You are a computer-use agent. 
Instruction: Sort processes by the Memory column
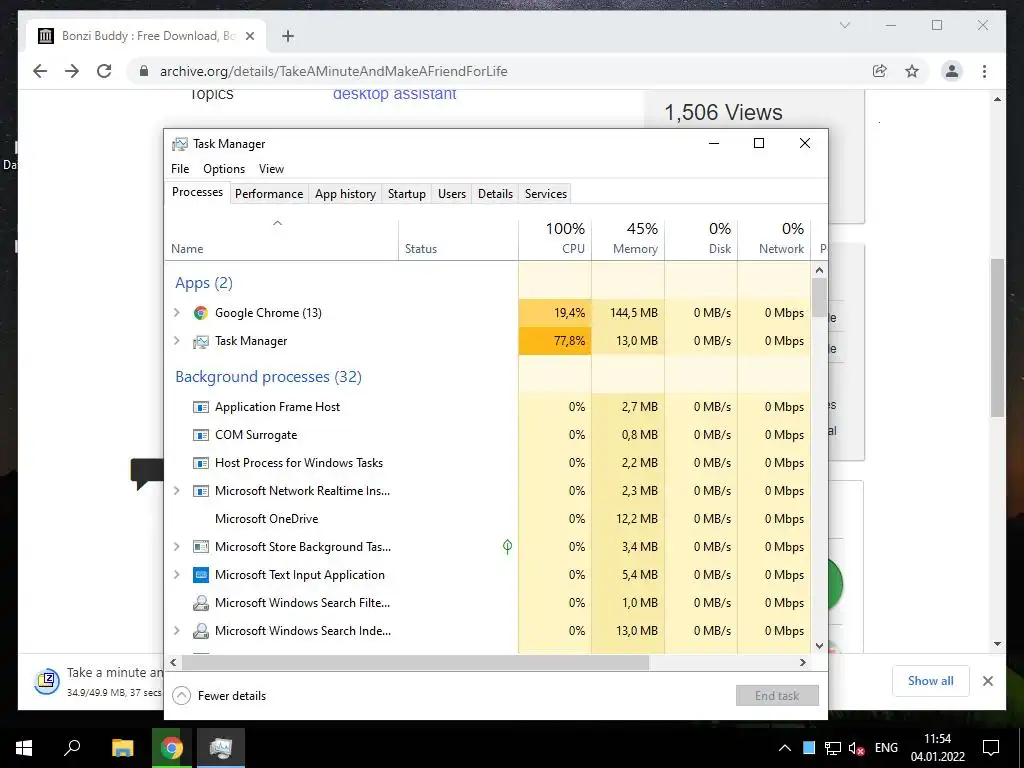click(628, 239)
